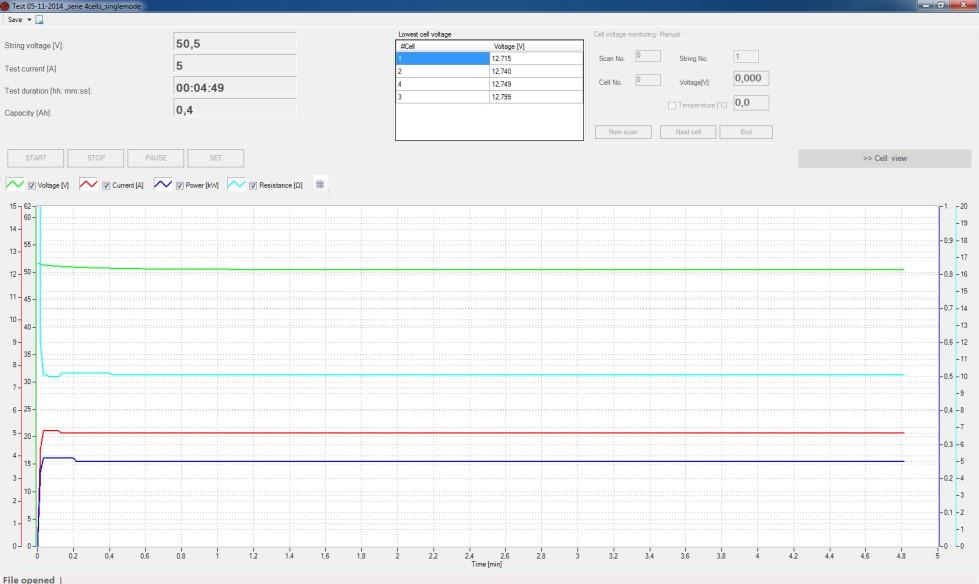Screen dimensions: 979x584
Task: Click the STOP button
Action: 96,158
